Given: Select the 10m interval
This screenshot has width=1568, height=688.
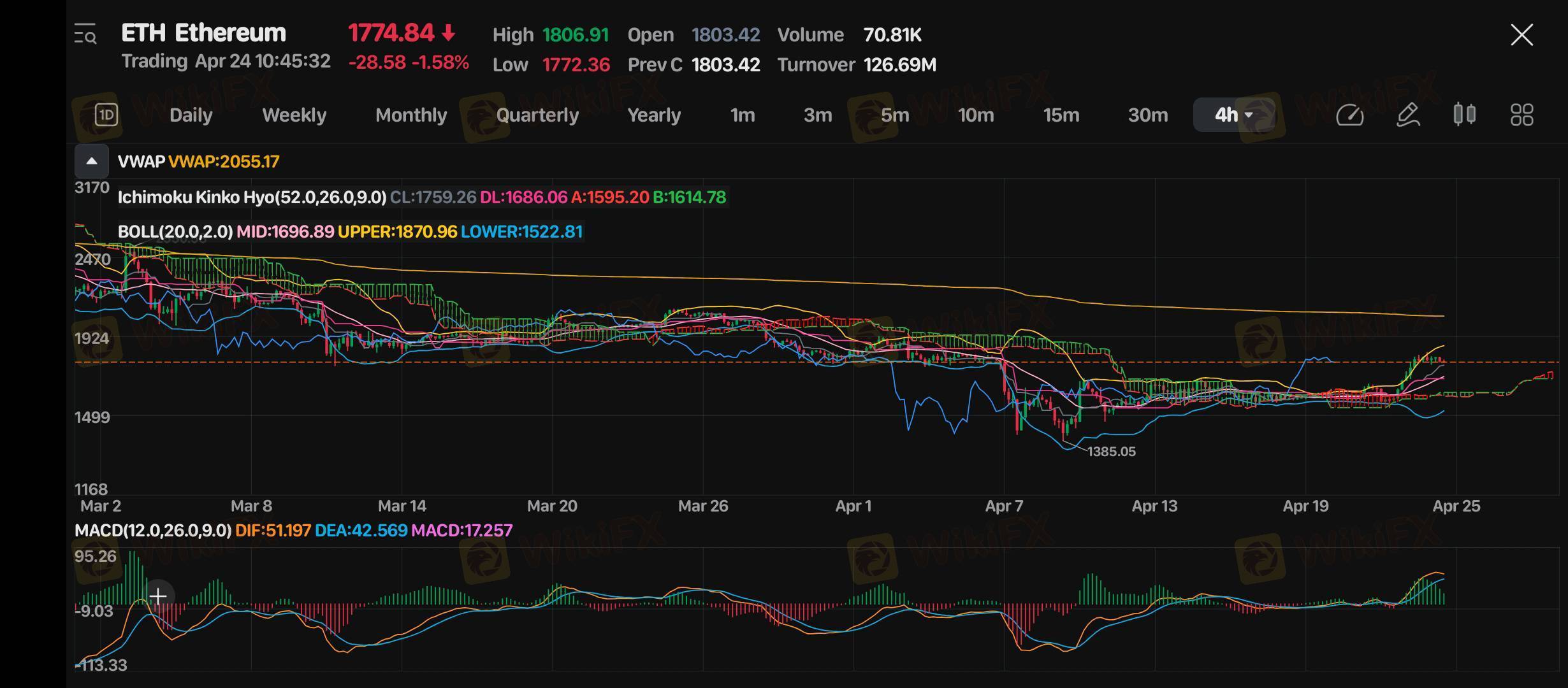Looking at the screenshot, I should pyautogui.click(x=976, y=115).
